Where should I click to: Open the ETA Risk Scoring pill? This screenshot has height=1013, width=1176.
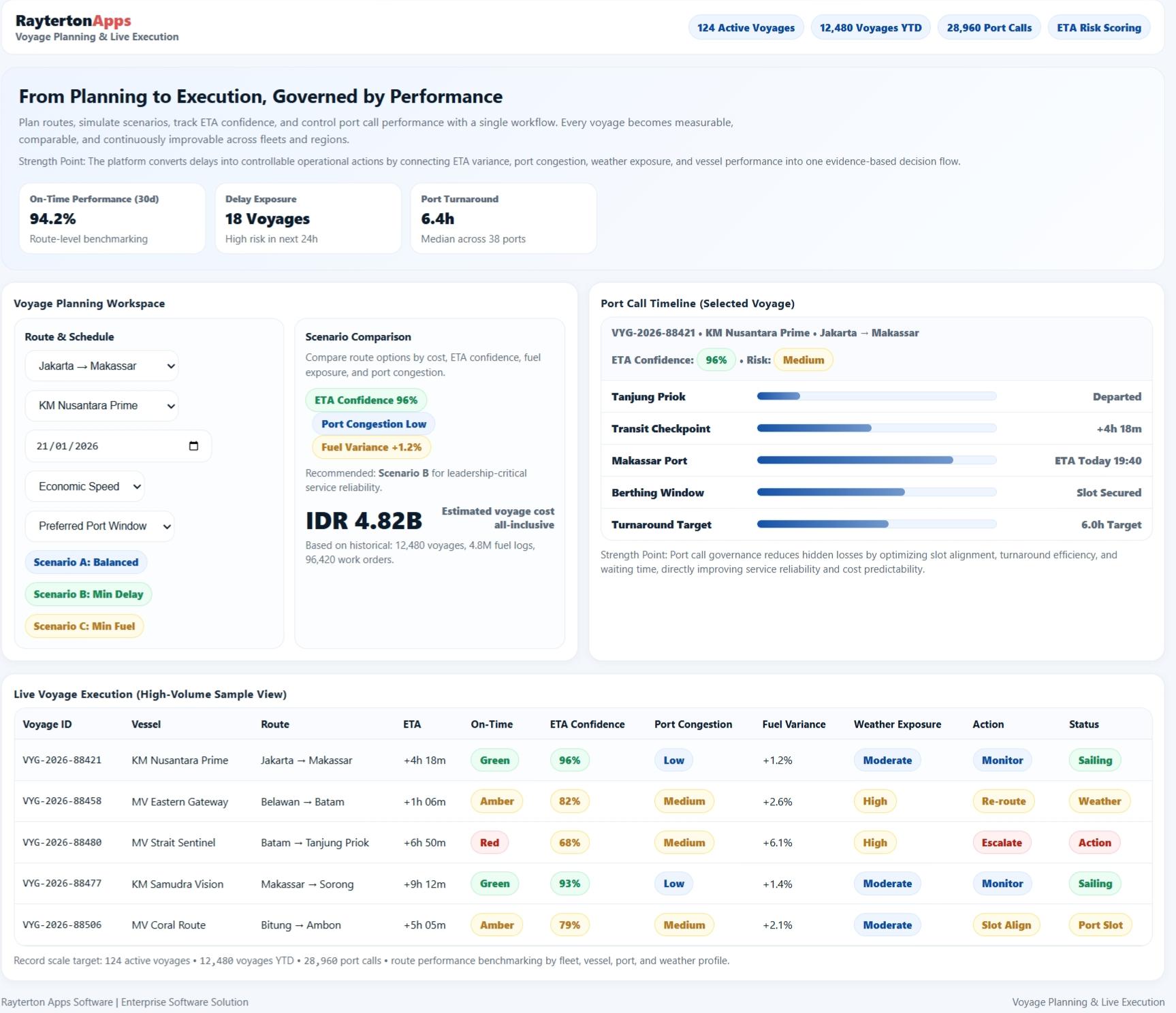tap(1098, 28)
